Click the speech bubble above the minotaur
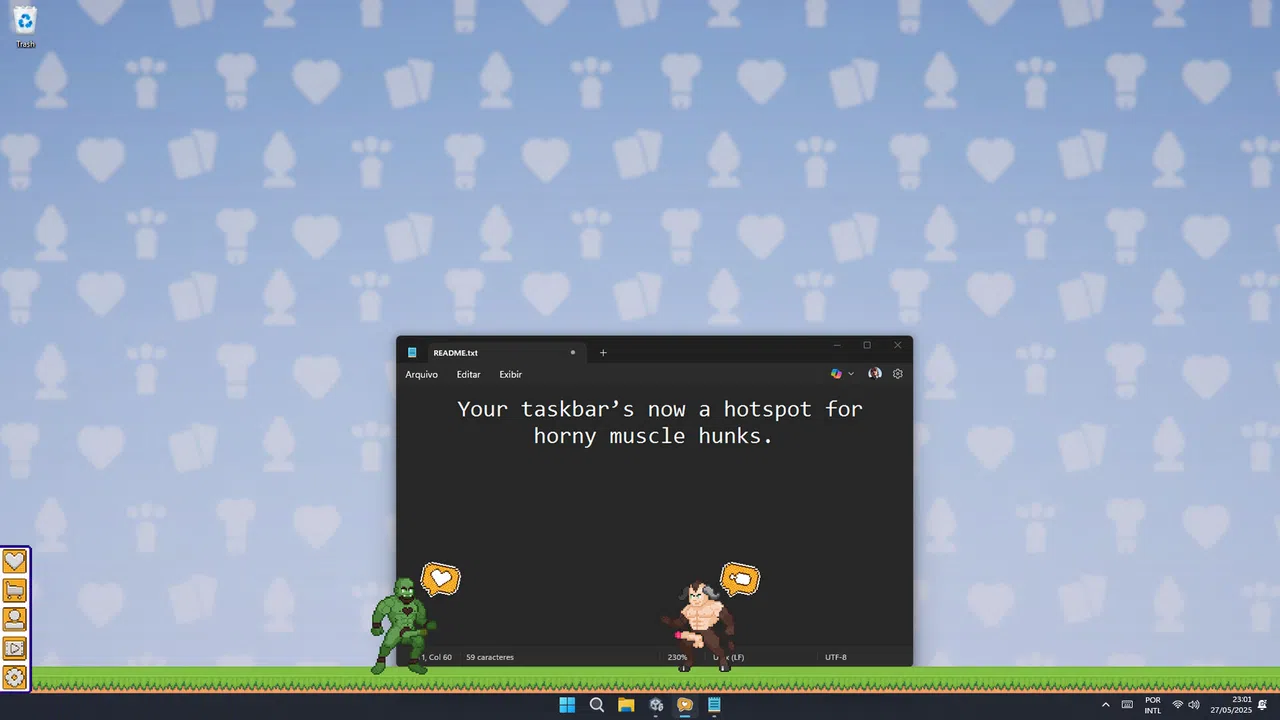 pos(740,578)
